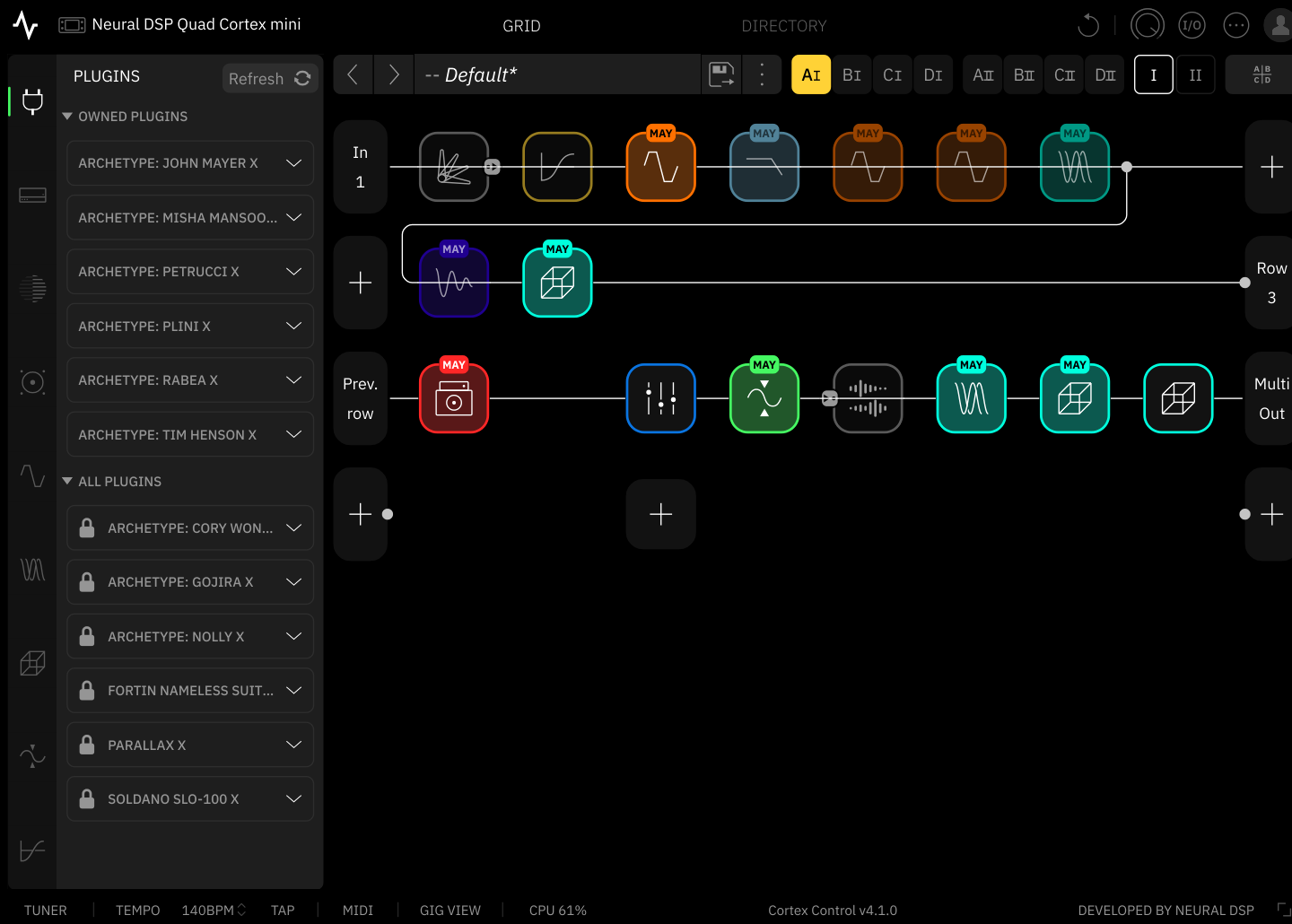Select scene B I
Viewport: 1292px width, 924px height.
point(852,74)
